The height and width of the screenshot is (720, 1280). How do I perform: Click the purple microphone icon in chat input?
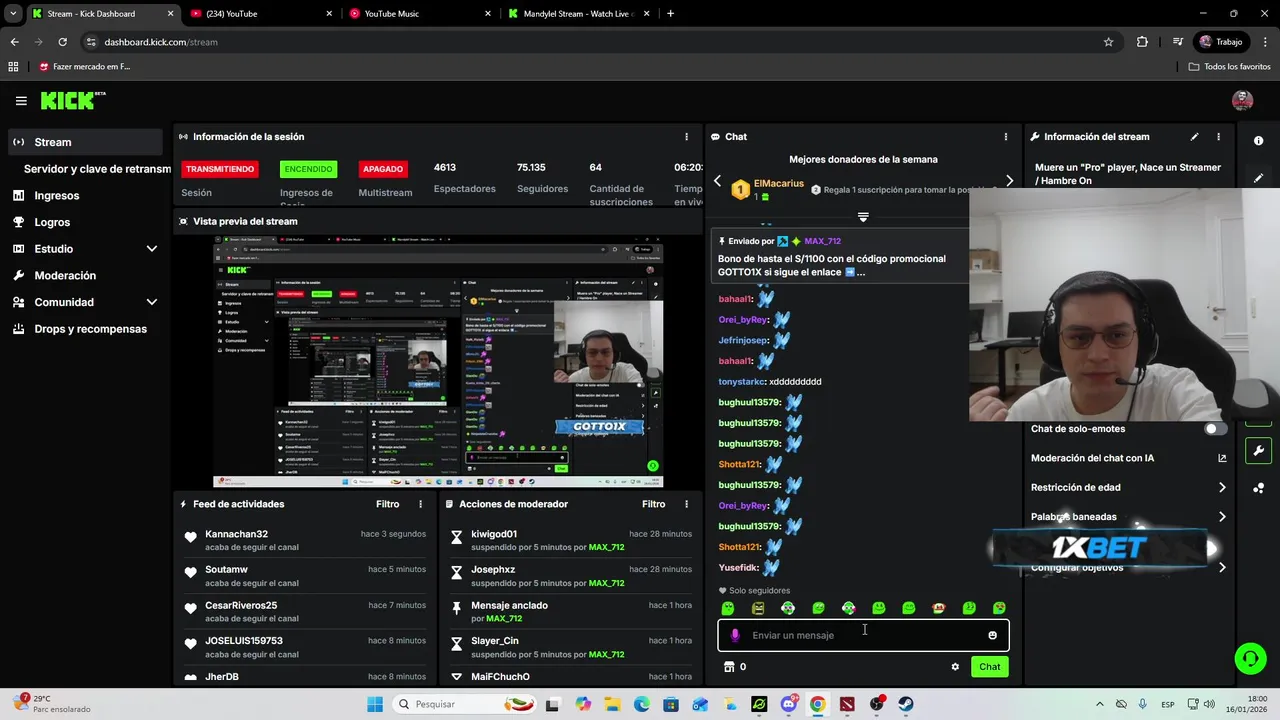[x=735, y=635]
